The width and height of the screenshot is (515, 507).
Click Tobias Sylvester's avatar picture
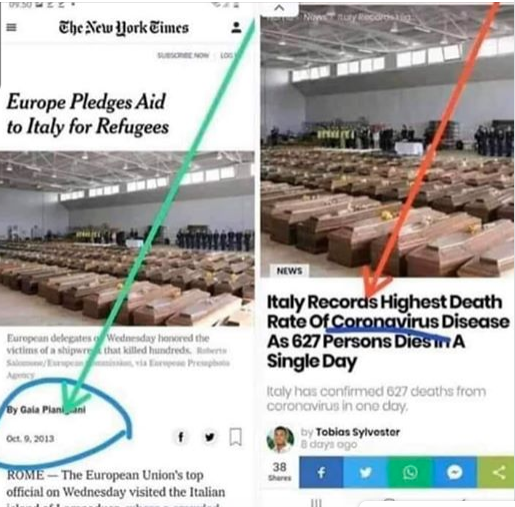280,439
